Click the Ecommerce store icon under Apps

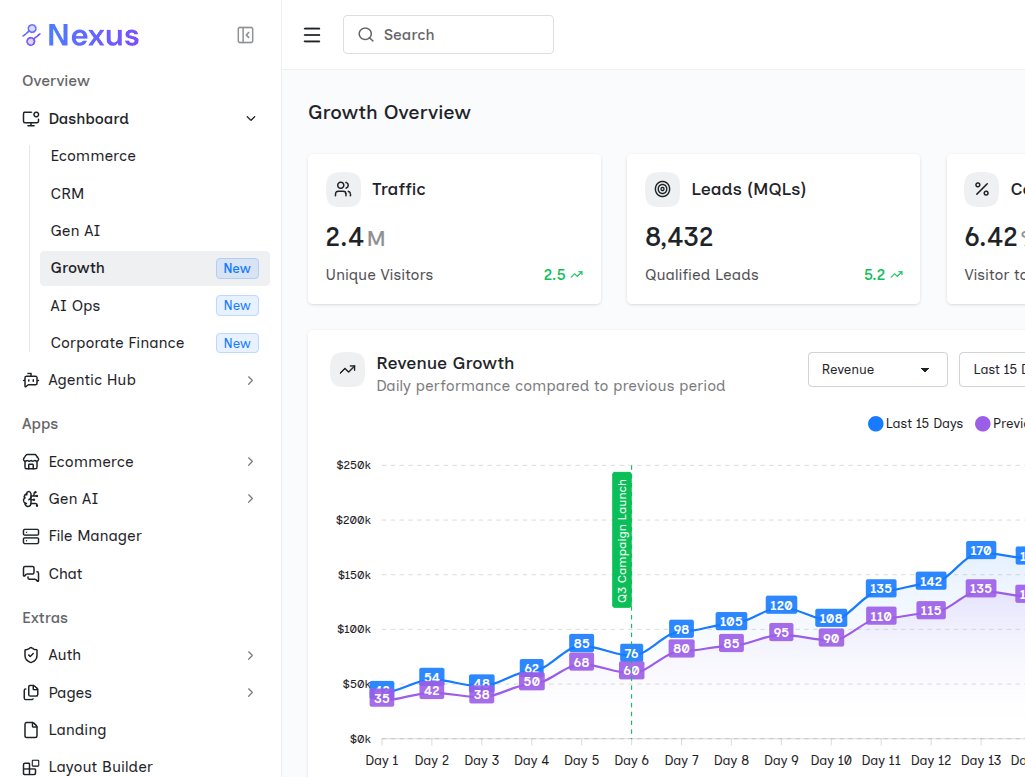click(31, 462)
